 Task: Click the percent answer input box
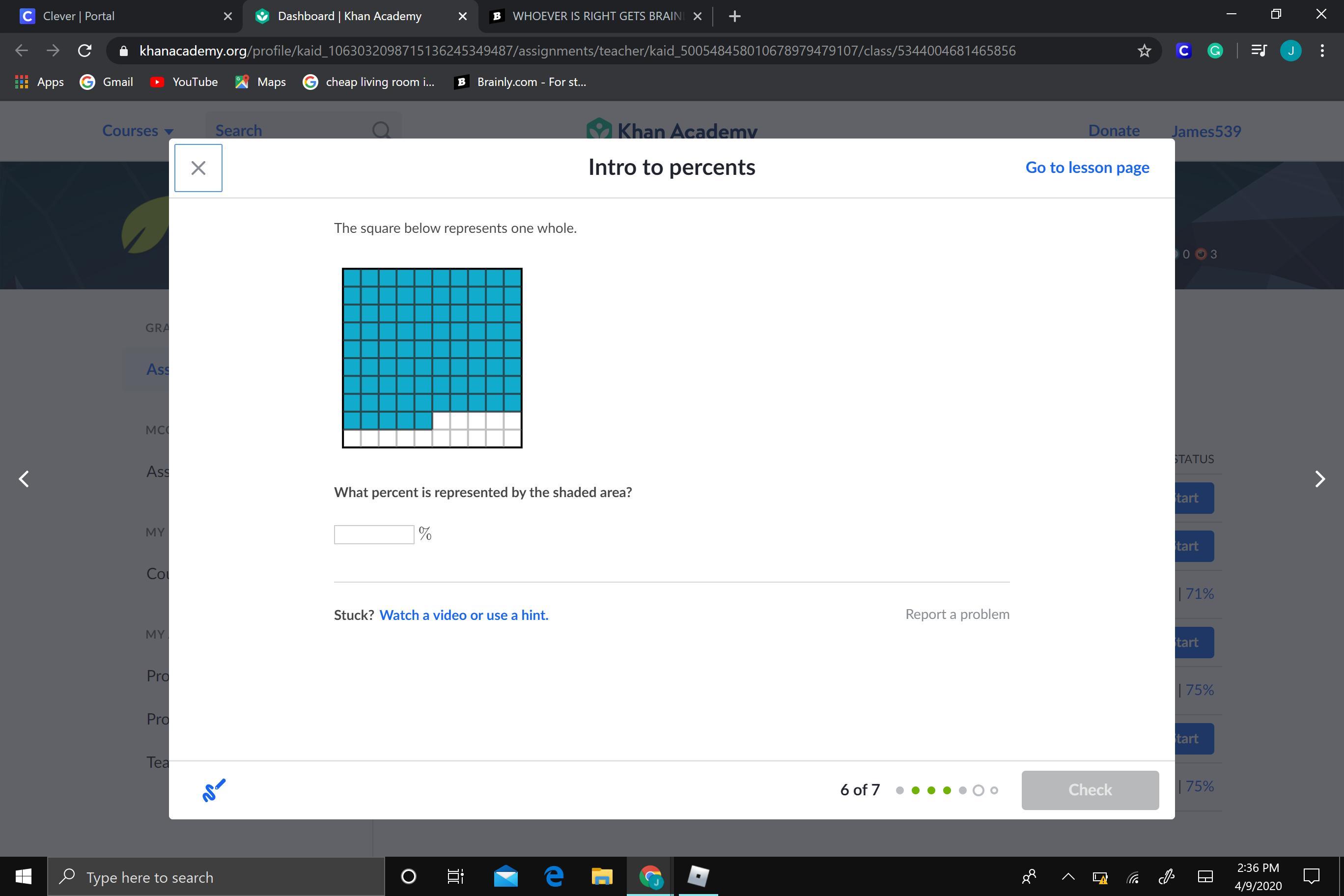point(374,534)
